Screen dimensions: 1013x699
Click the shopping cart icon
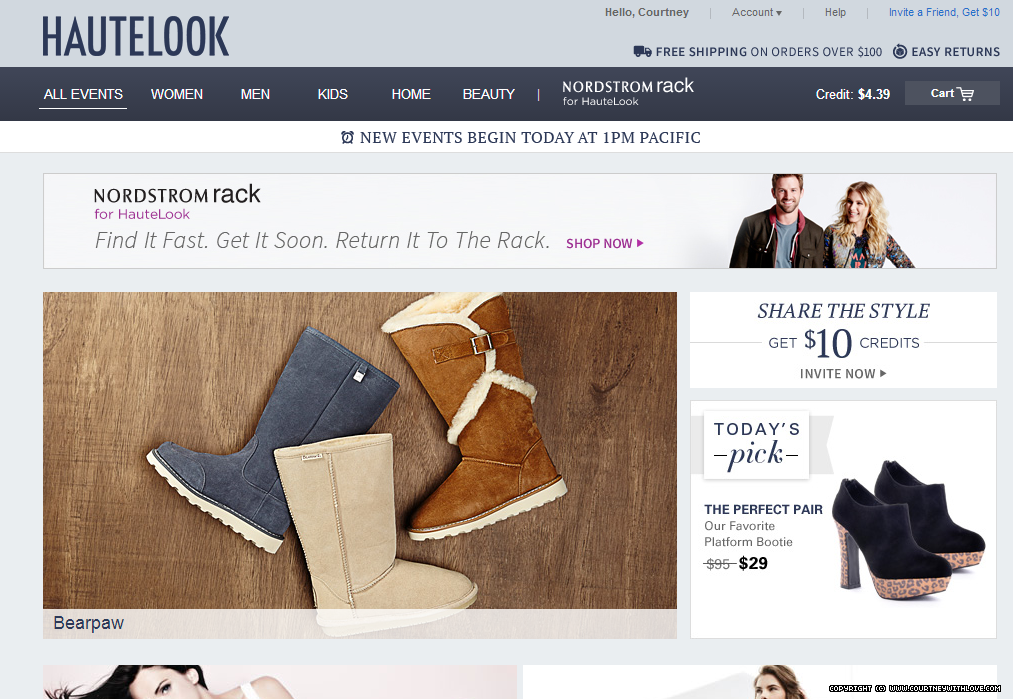click(965, 94)
